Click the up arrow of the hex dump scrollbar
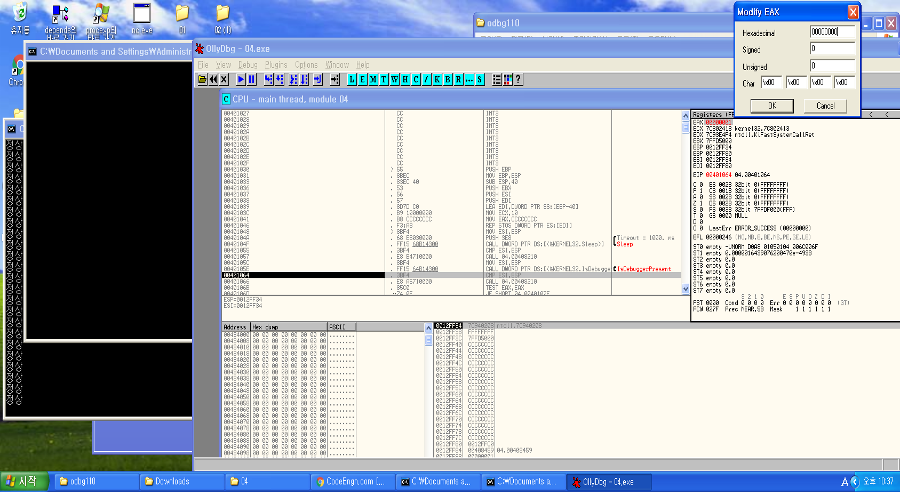 (428, 327)
